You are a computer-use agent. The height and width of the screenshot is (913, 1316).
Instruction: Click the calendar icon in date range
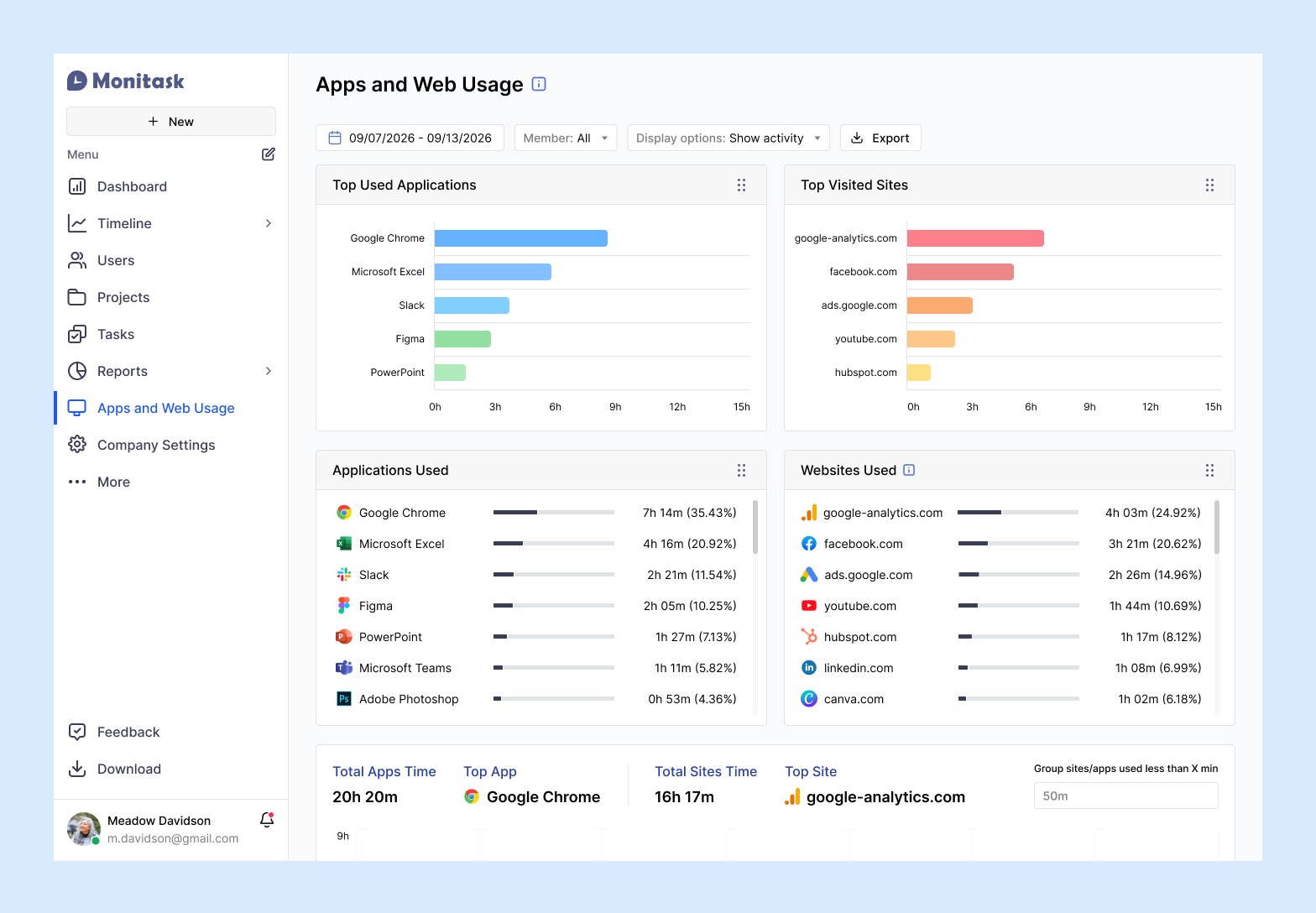pos(335,138)
